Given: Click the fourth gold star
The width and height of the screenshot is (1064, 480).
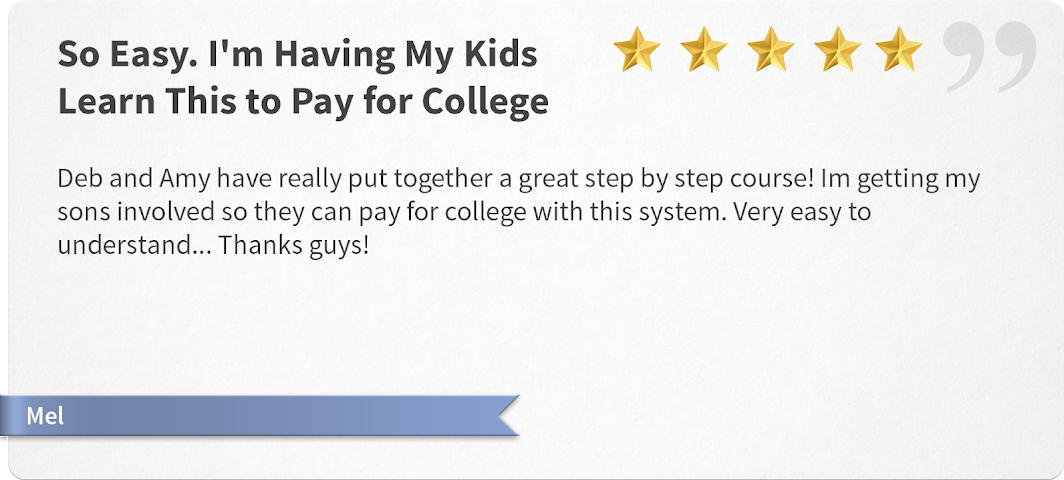Looking at the screenshot, I should [835, 50].
